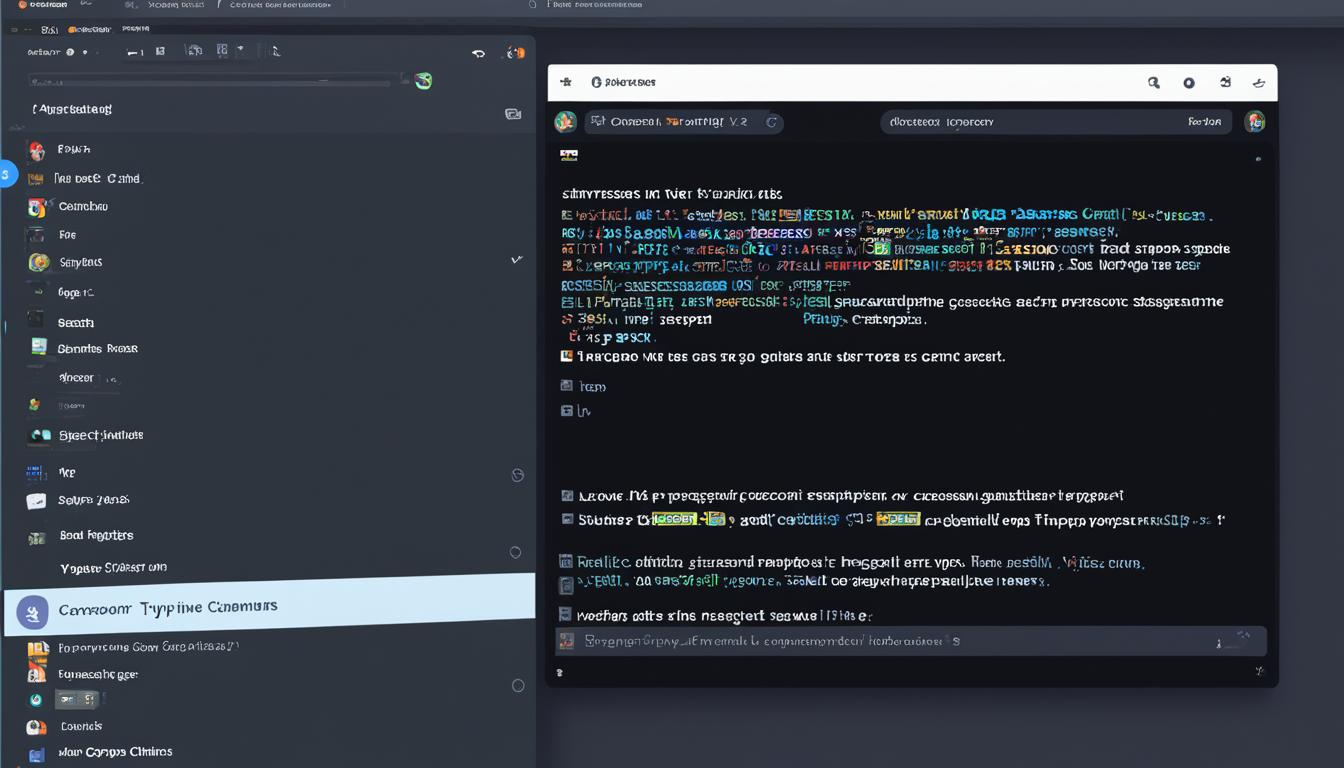
Task: Select the radio circle below the "Boal" row
Action: click(x=515, y=552)
